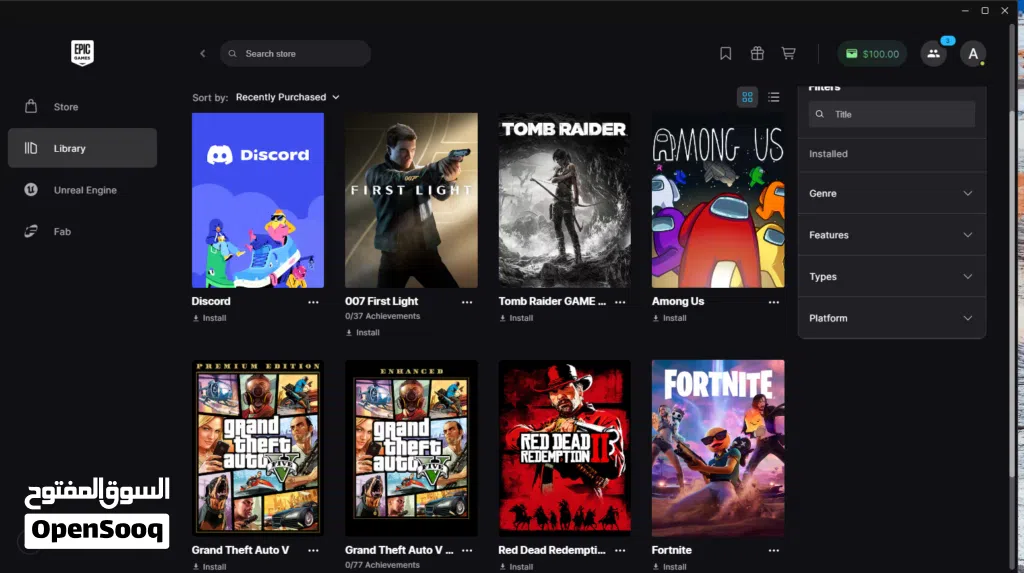Install Grand Theft Auto V Premium

tap(210, 566)
